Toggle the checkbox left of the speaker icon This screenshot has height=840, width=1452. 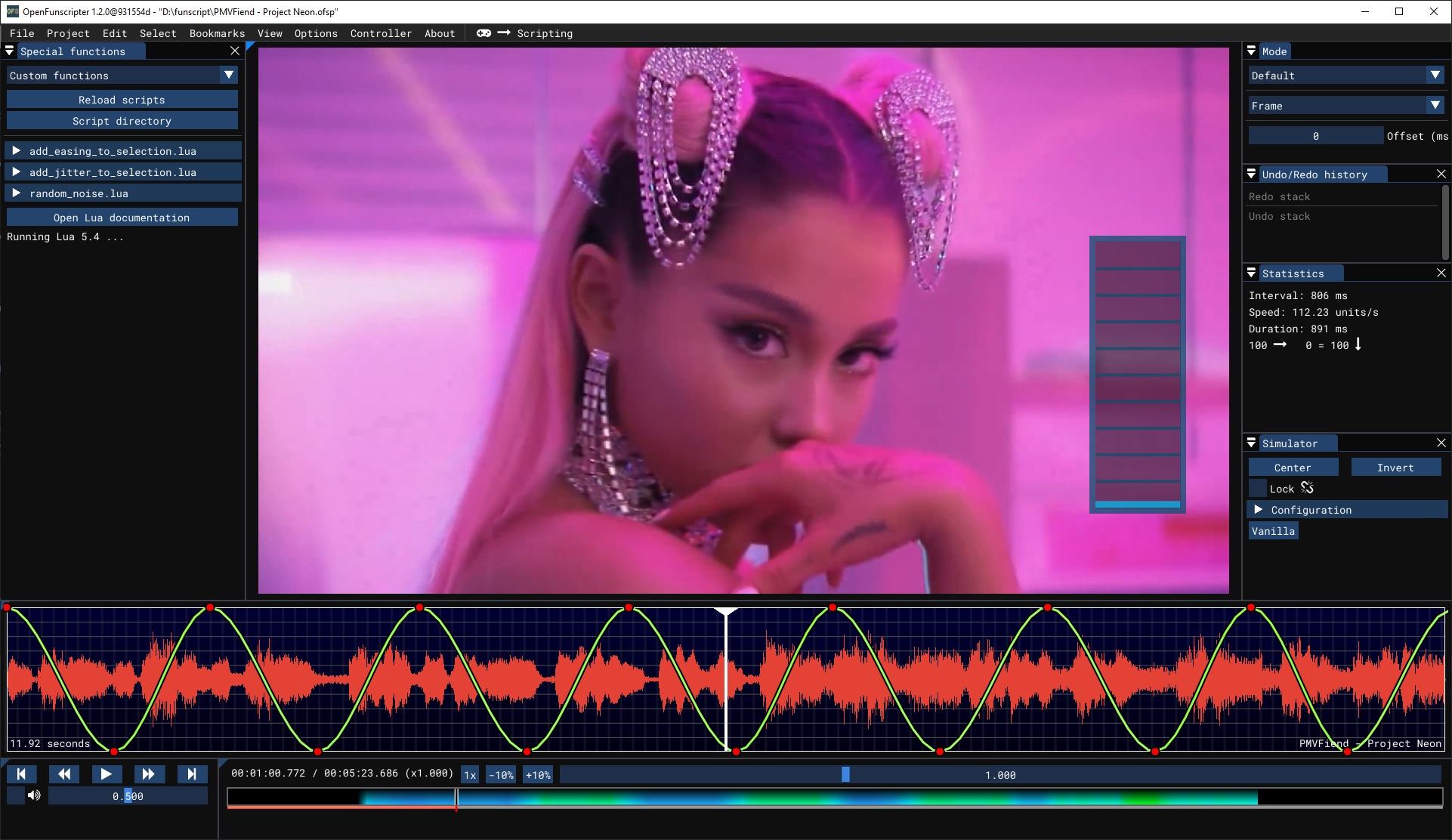click(x=16, y=795)
